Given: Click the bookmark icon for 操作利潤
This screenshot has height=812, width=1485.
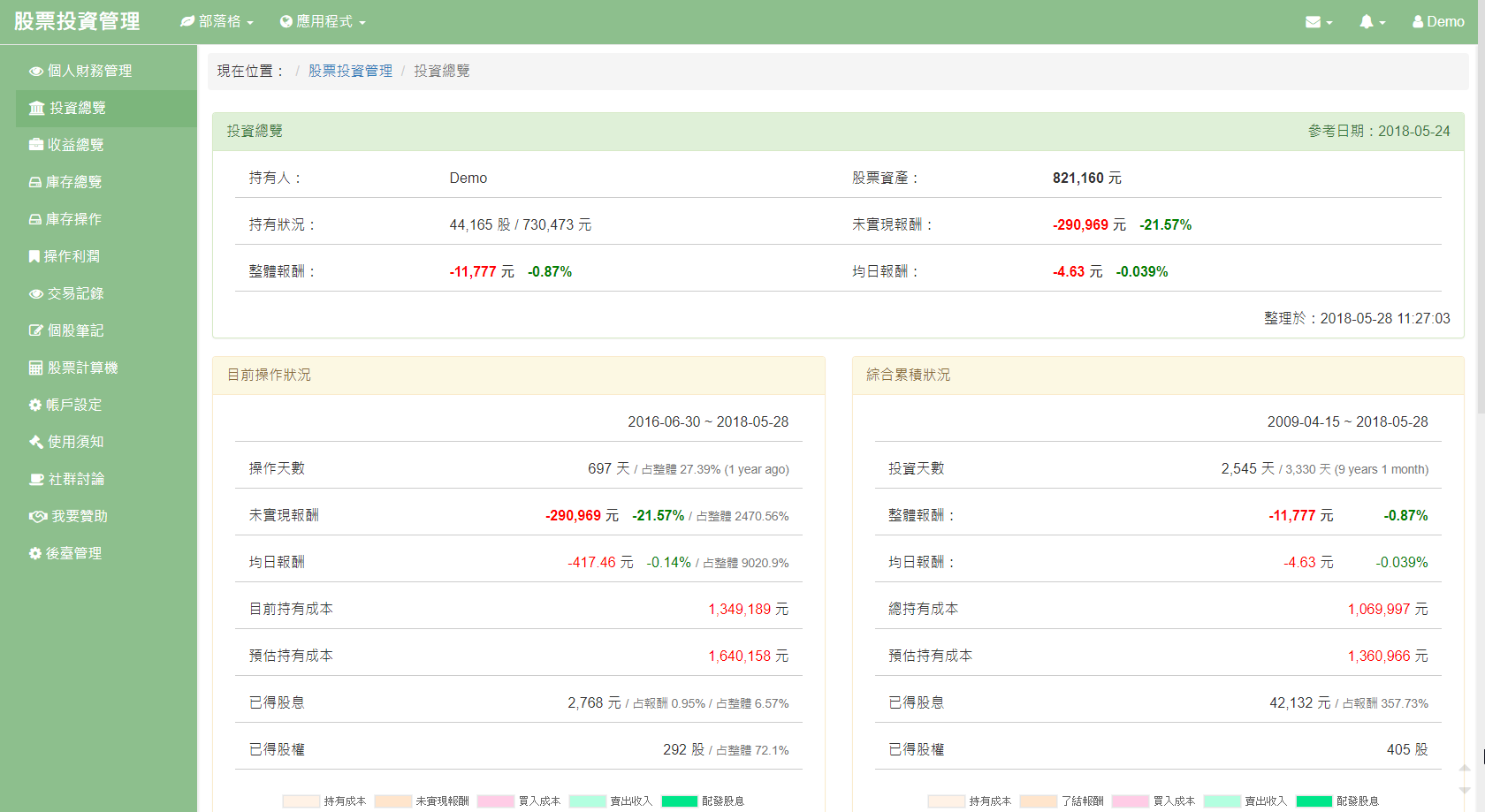Looking at the screenshot, I should [x=34, y=256].
